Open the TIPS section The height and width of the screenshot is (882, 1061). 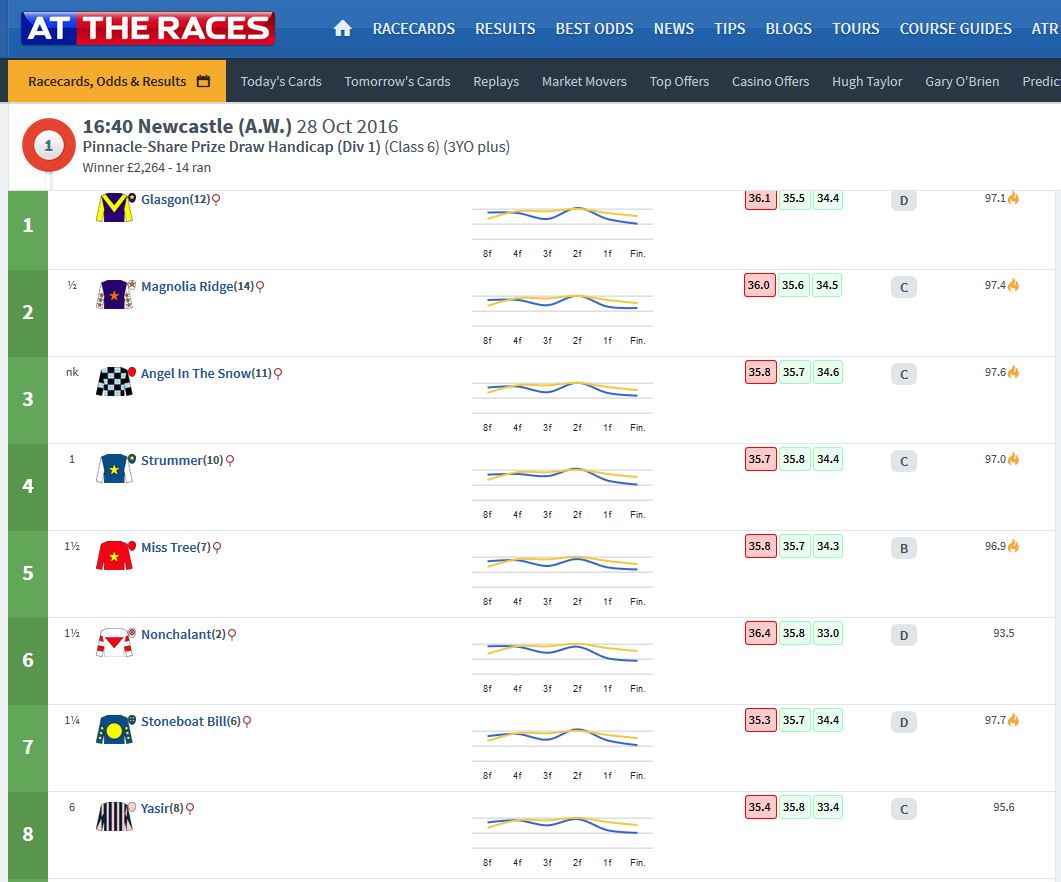tap(729, 28)
